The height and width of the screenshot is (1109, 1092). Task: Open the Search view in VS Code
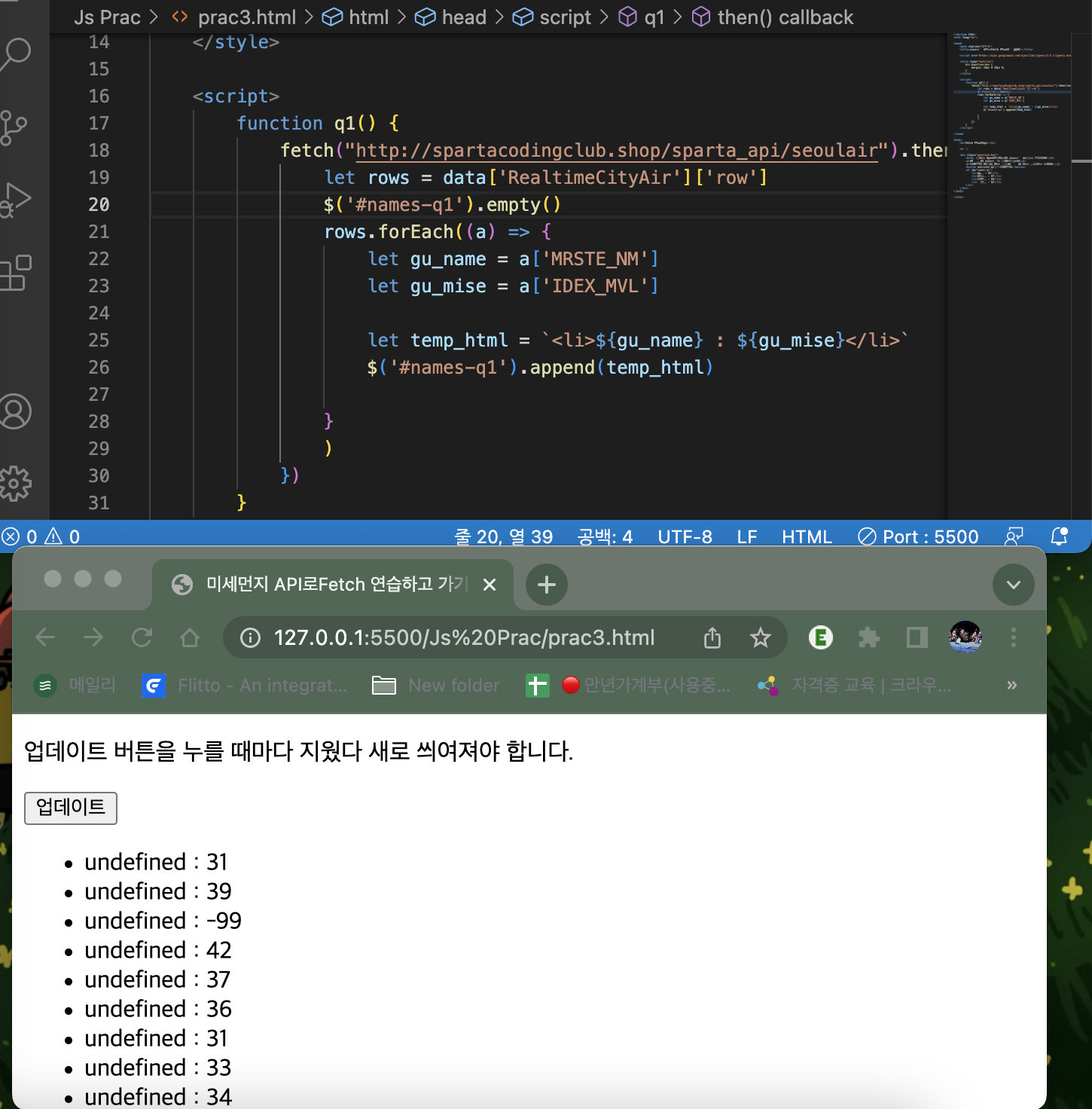17,54
